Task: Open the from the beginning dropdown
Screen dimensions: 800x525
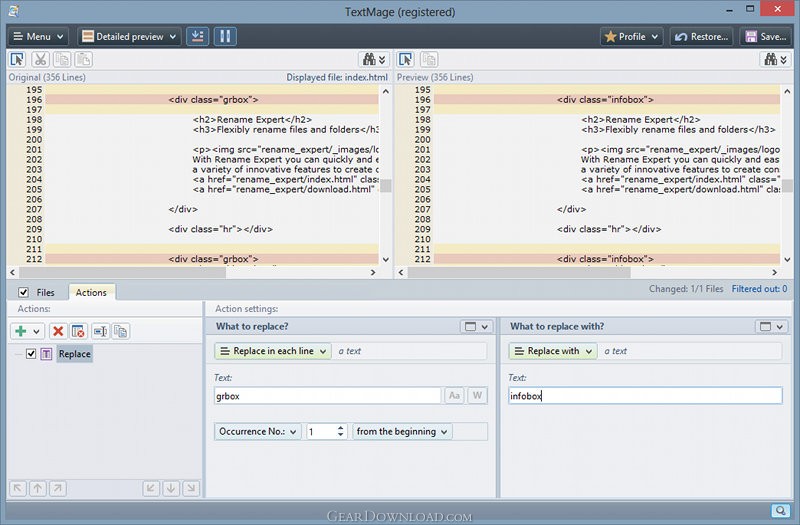Action: (x=403, y=431)
